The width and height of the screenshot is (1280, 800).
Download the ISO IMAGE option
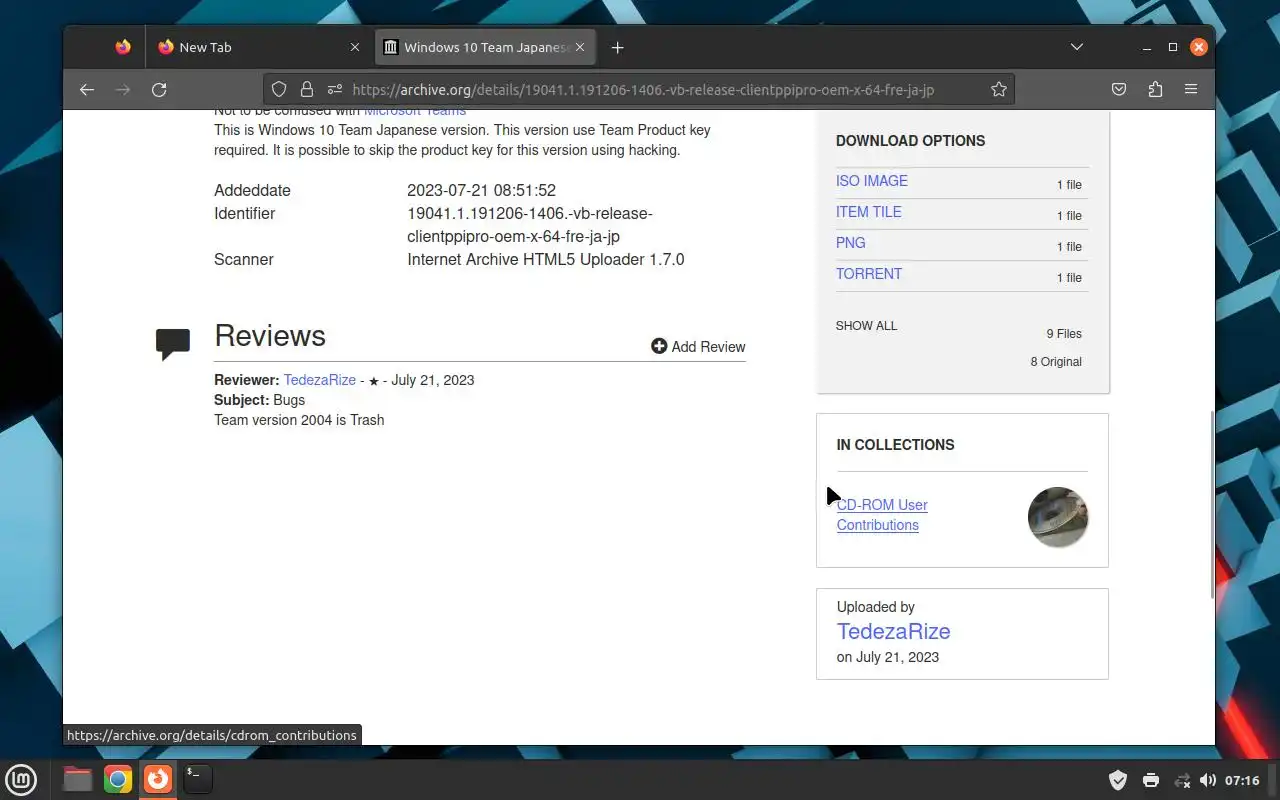point(872,181)
